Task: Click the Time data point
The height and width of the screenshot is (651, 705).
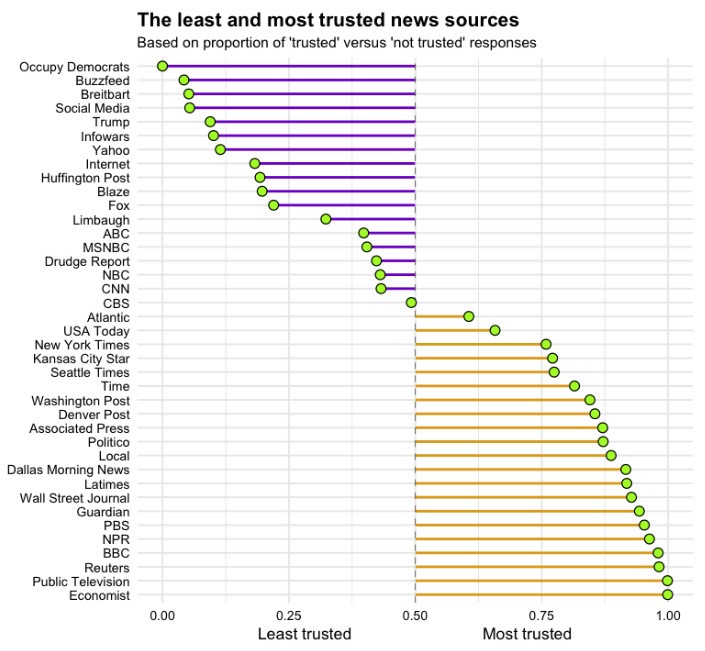Action: pos(574,386)
